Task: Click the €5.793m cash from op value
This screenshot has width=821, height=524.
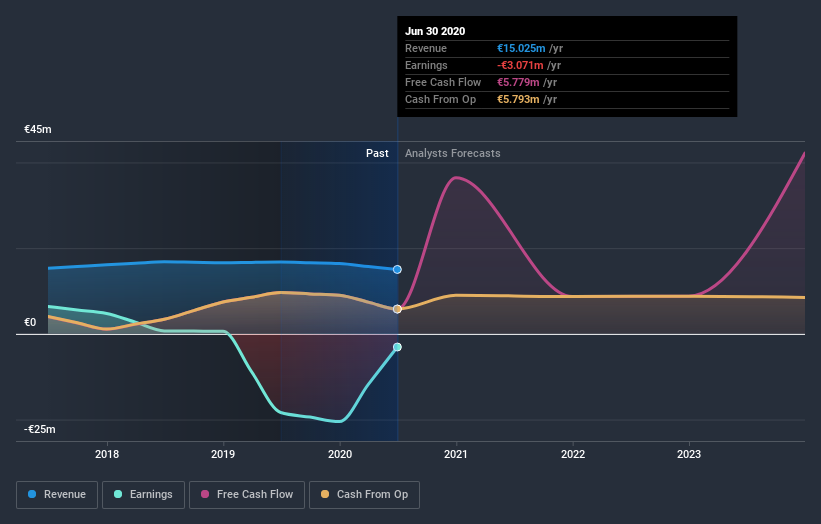Action: pos(518,99)
